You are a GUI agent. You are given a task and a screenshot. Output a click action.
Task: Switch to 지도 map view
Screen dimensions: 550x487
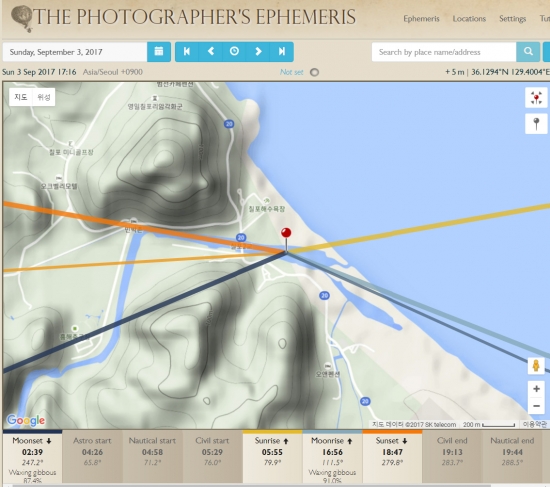(21, 97)
